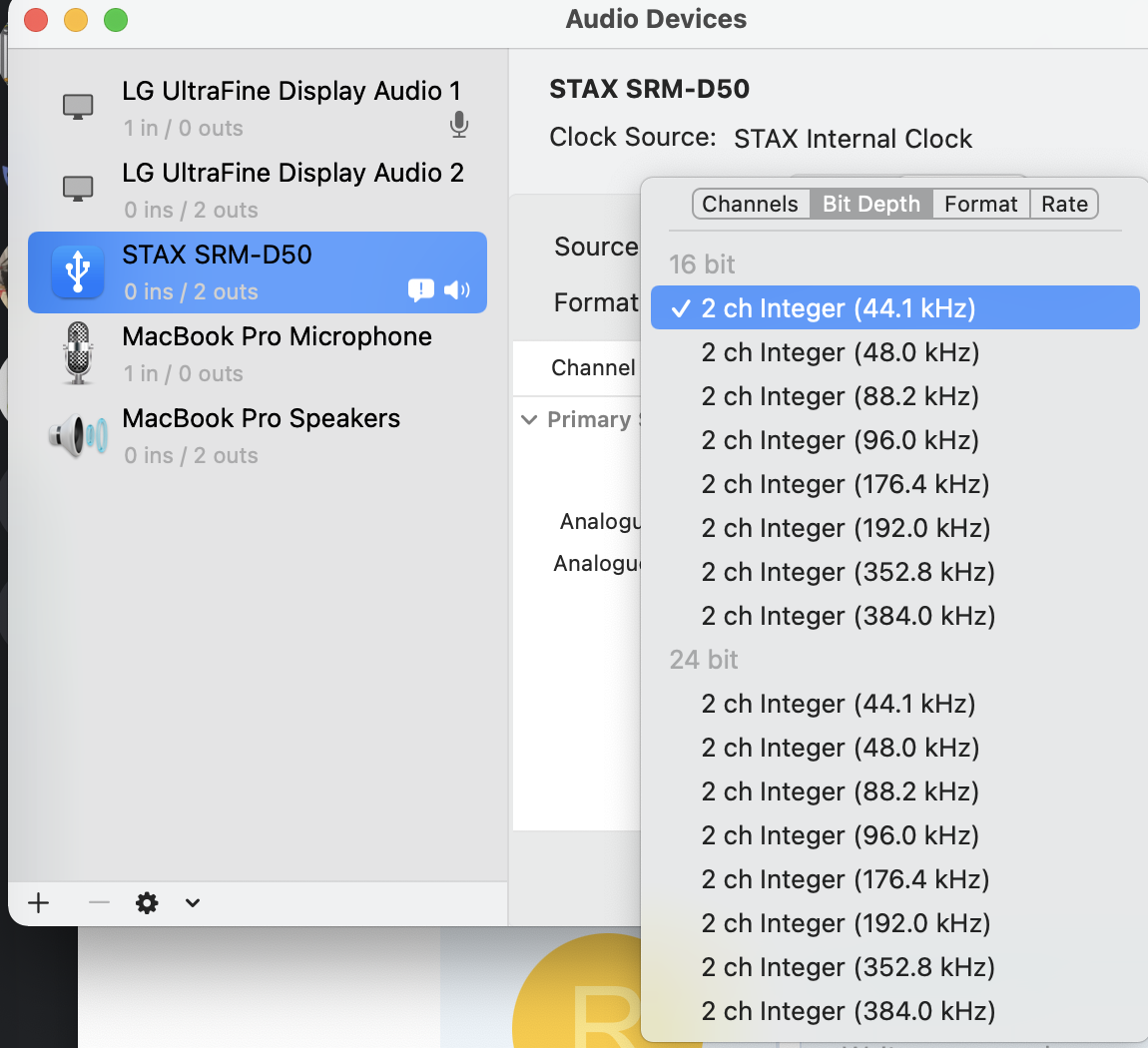This screenshot has height=1048, width=1148.
Task: Click '0 ins / 2 outs' under MacBook Pro Speakers
Action: [x=191, y=455]
